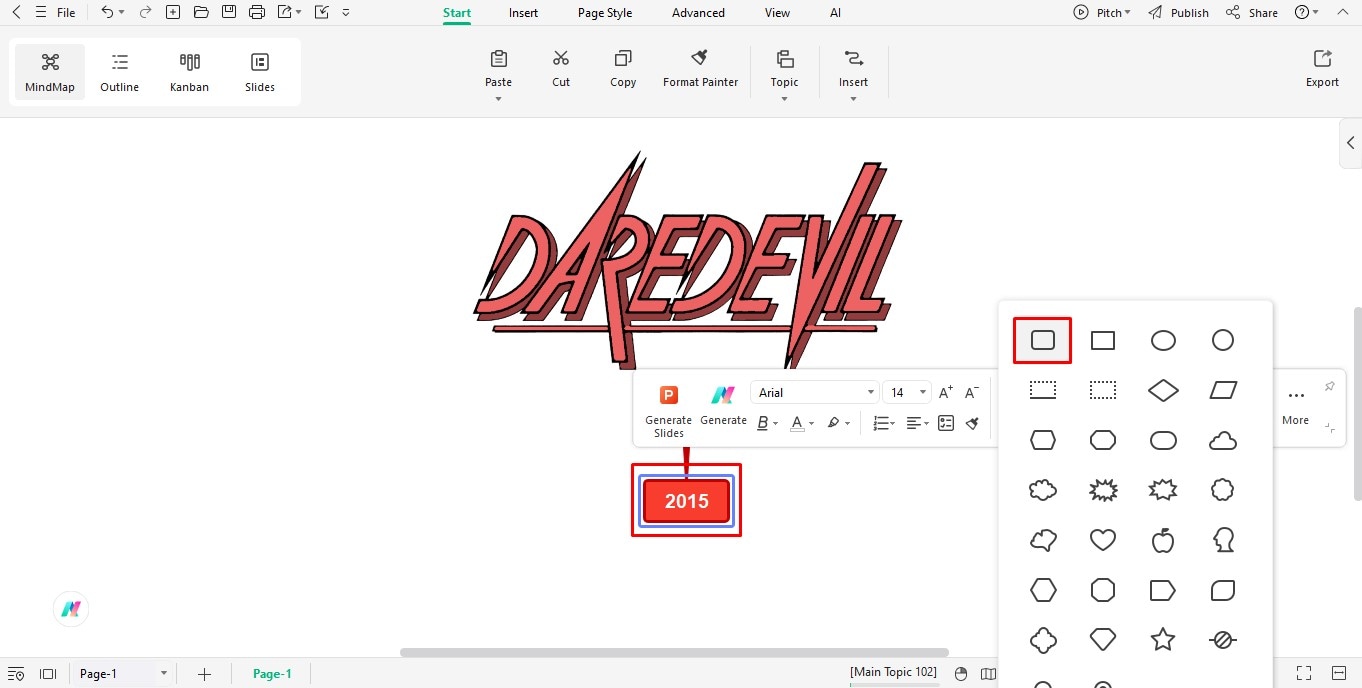Choose the cloud shape
1362x688 pixels.
click(1223, 440)
